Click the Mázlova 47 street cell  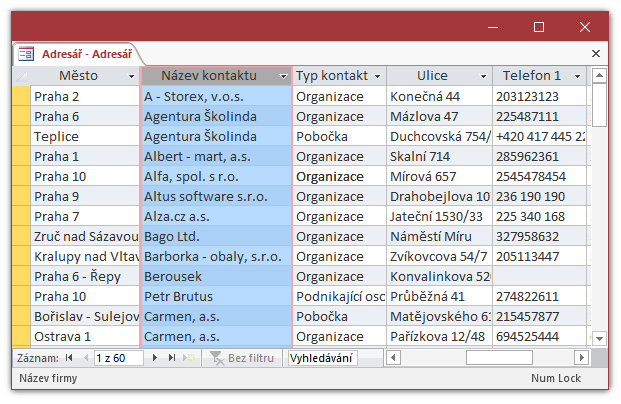pos(440,116)
